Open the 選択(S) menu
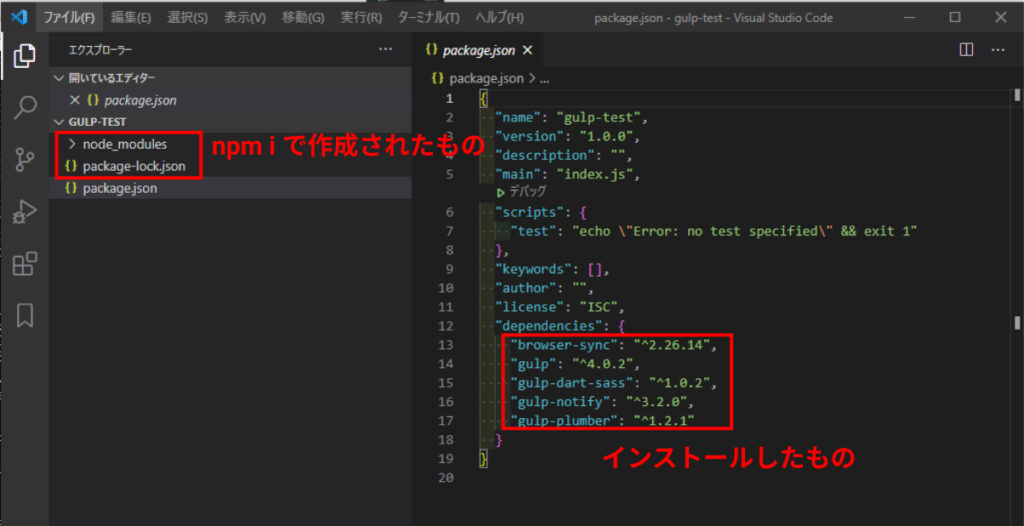The width and height of the screenshot is (1024, 526). point(187,18)
